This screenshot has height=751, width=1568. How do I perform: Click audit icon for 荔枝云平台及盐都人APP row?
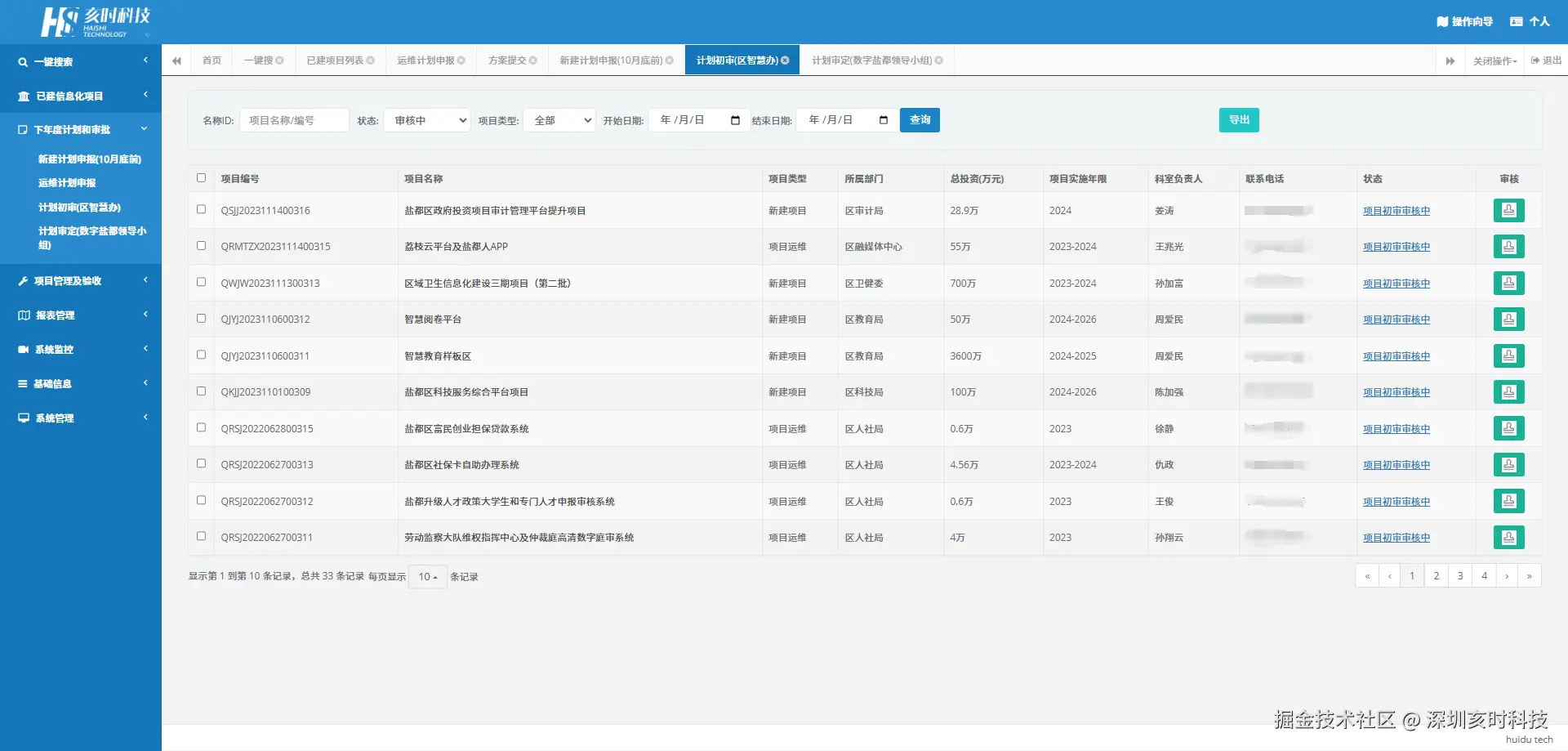tap(1508, 247)
